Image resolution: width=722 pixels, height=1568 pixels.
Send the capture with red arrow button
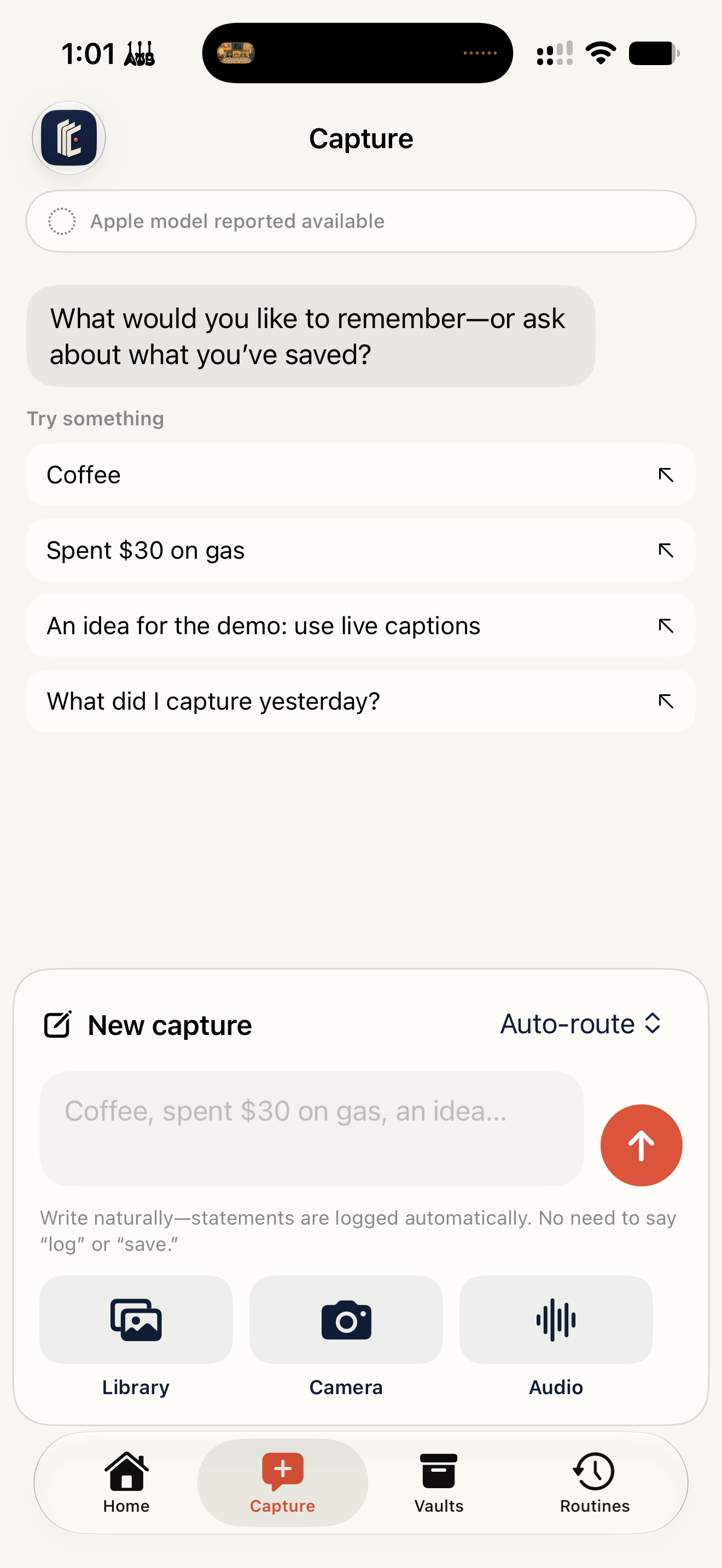point(641,1145)
